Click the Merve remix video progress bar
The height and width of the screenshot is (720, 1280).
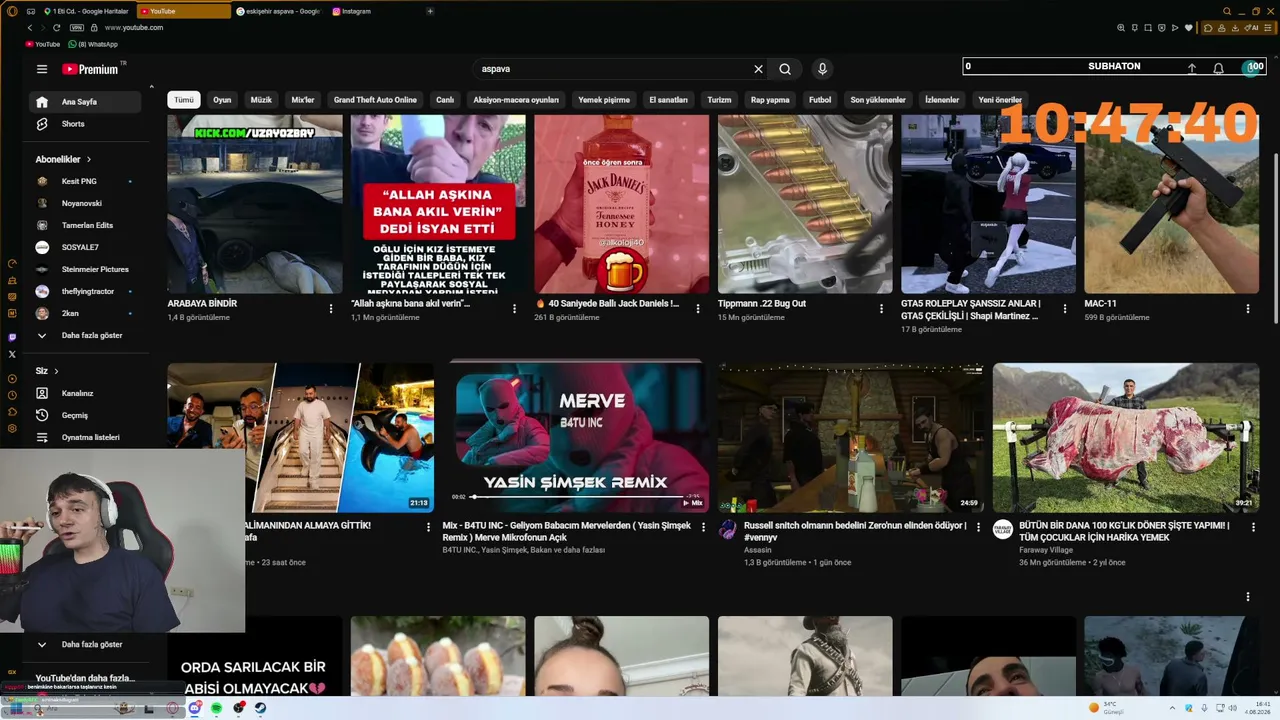click(x=578, y=496)
